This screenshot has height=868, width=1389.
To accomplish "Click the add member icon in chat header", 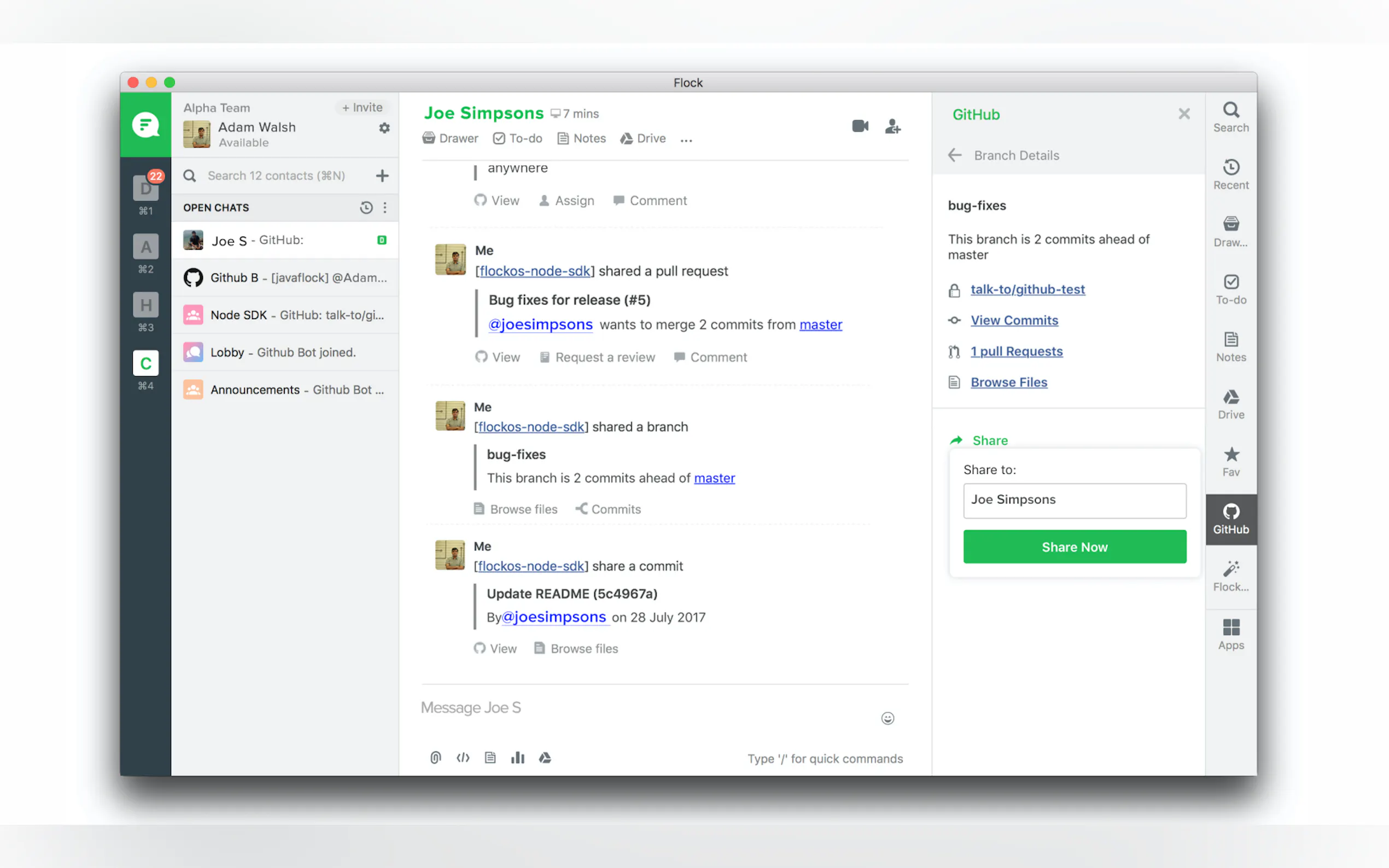I will (x=892, y=126).
